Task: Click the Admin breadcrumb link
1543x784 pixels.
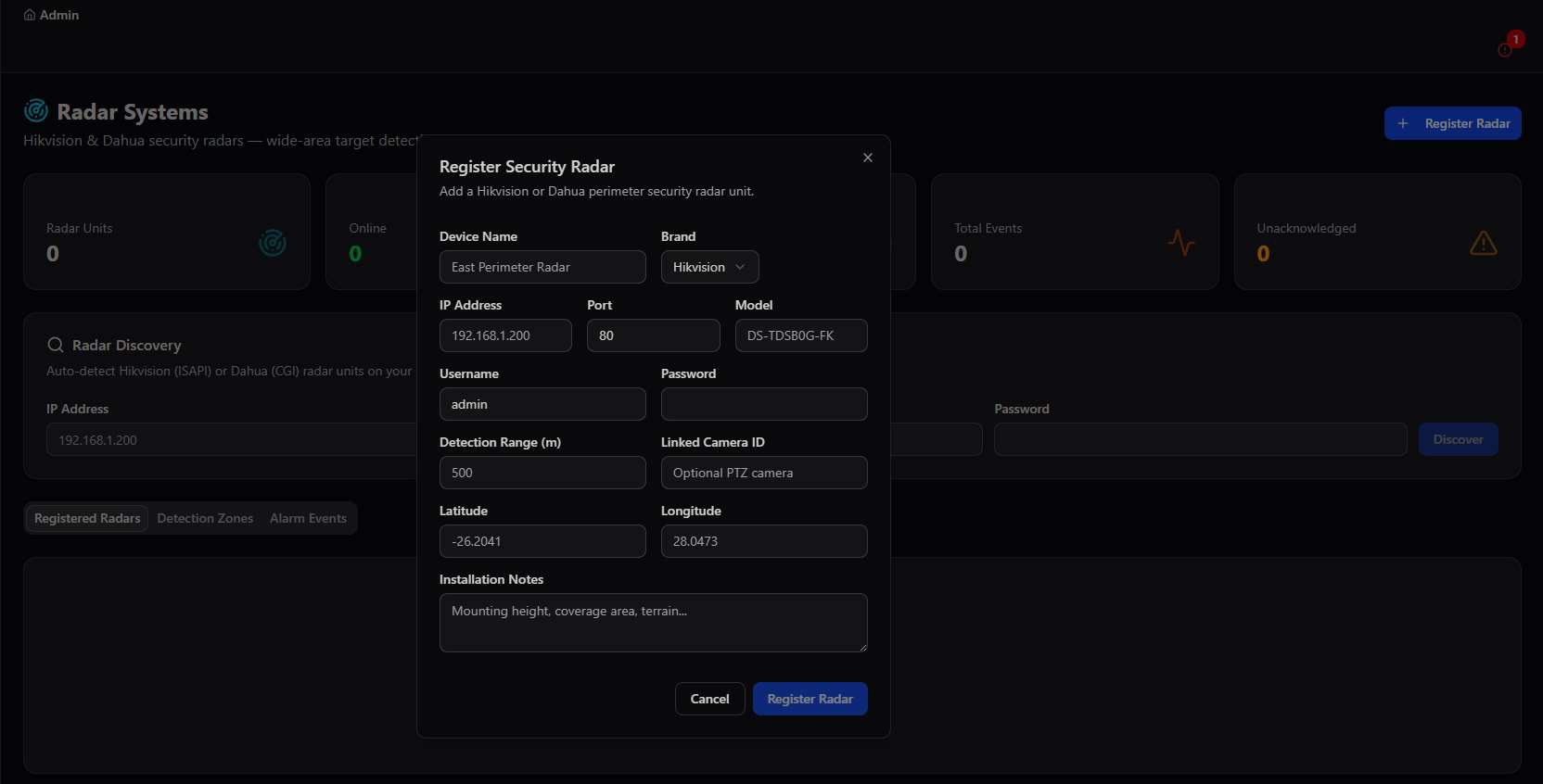Action: [59, 15]
